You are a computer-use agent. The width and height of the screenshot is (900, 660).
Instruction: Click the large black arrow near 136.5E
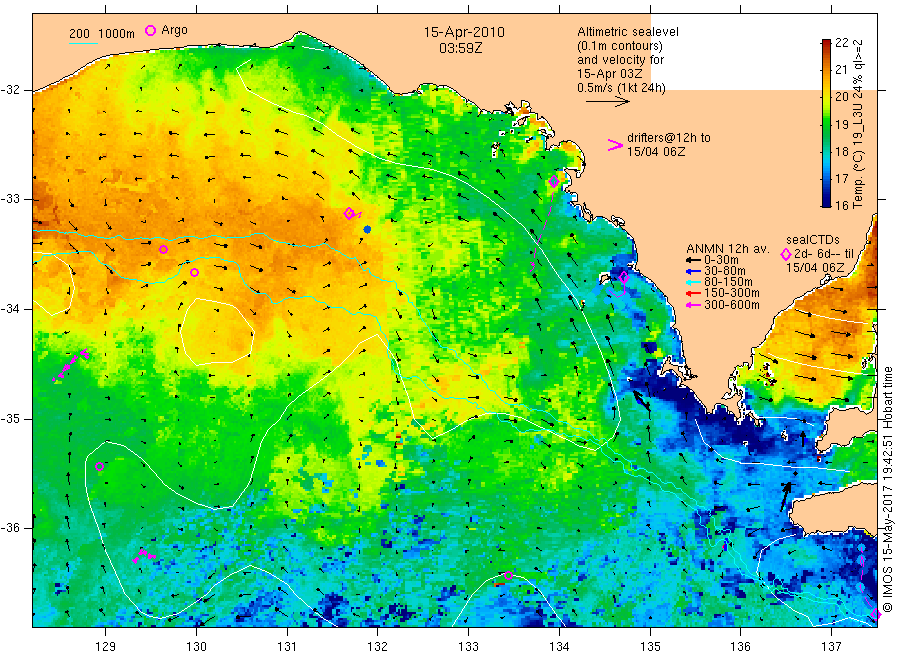(785, 497)
